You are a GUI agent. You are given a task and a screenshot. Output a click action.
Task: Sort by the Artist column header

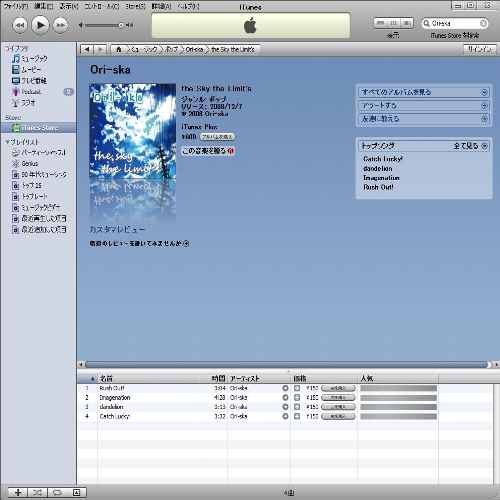tap(259, 378)
